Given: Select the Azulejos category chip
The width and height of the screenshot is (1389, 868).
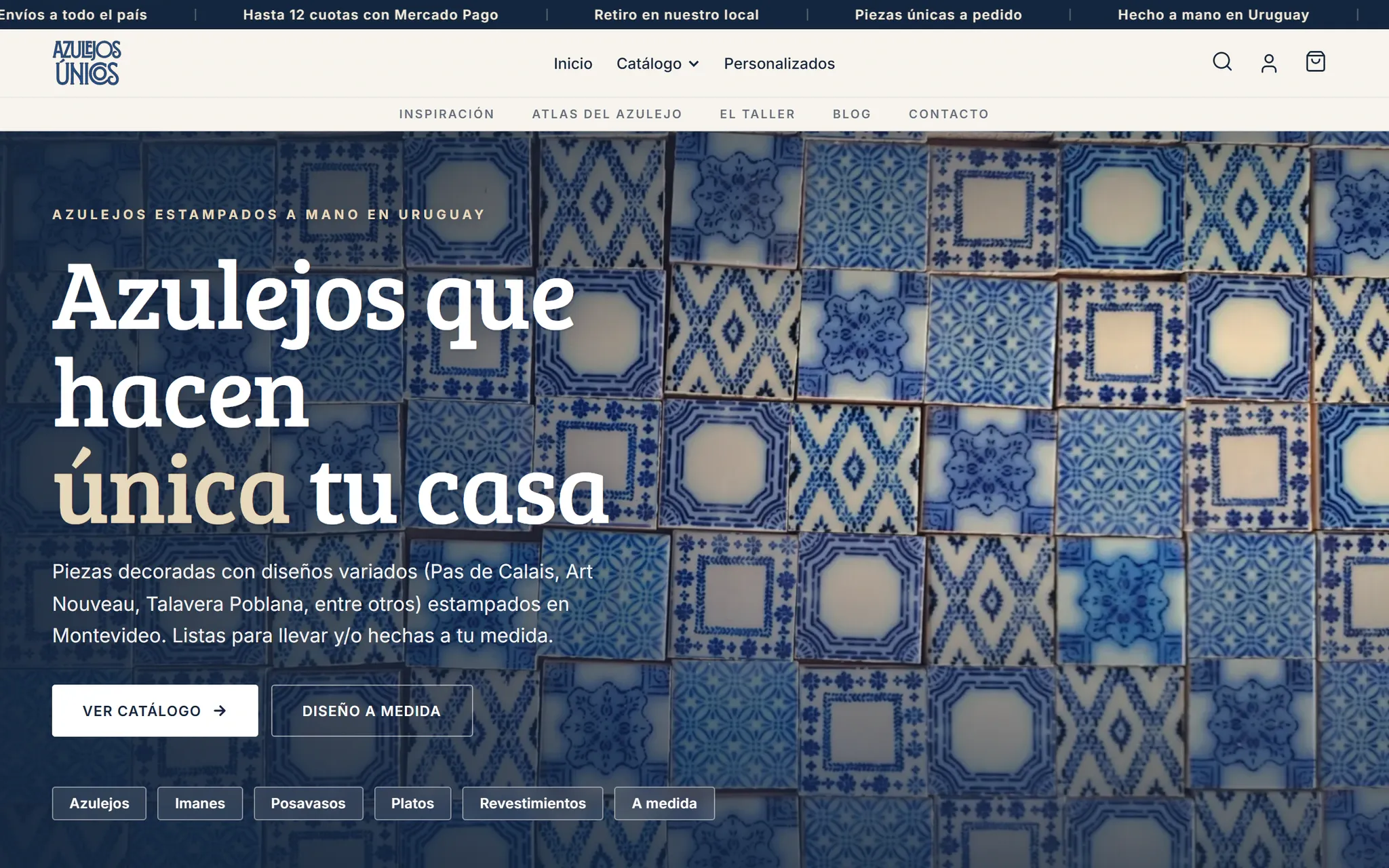Looking at the screenshot, I should [99, 804].
